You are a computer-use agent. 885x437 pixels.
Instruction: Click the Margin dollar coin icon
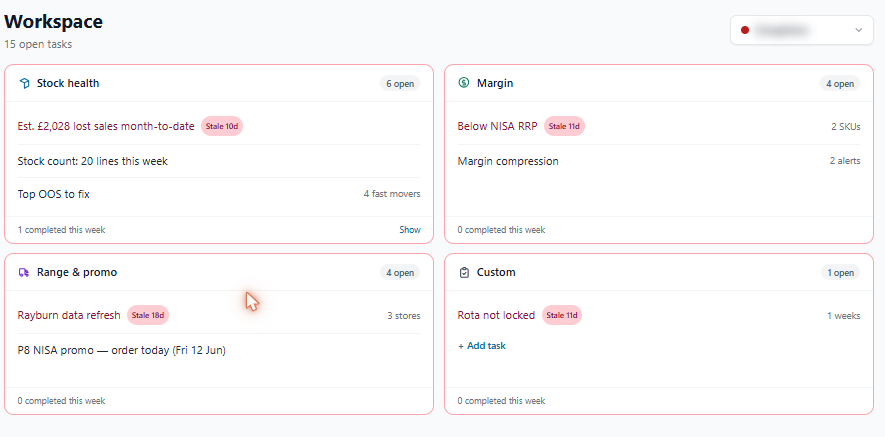pyautogui.click(x=464, y=83)
